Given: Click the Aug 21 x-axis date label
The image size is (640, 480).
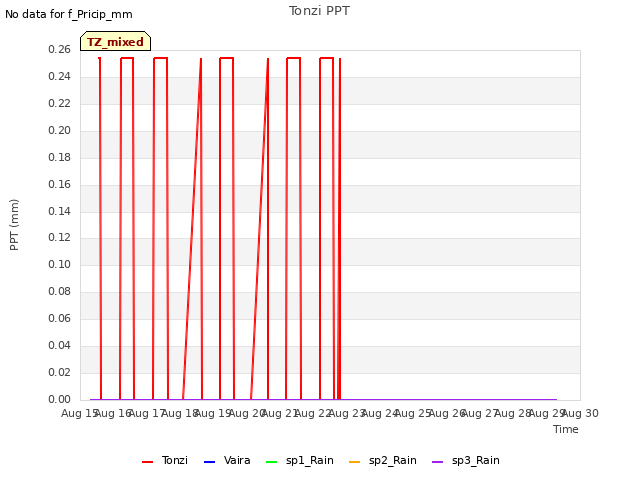Looking at the screenshot, I should point(280,413).
